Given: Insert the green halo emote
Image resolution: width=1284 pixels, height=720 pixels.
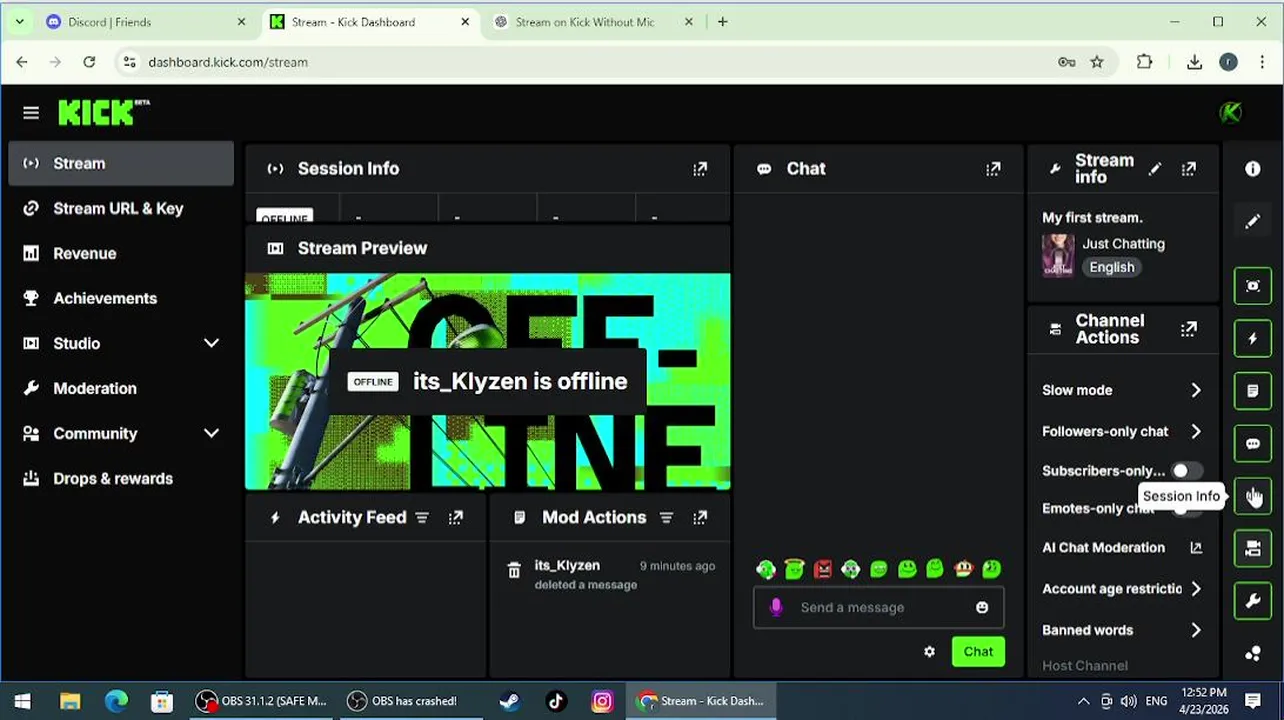Looking at the screenshot, I should [x=794, y=569].
